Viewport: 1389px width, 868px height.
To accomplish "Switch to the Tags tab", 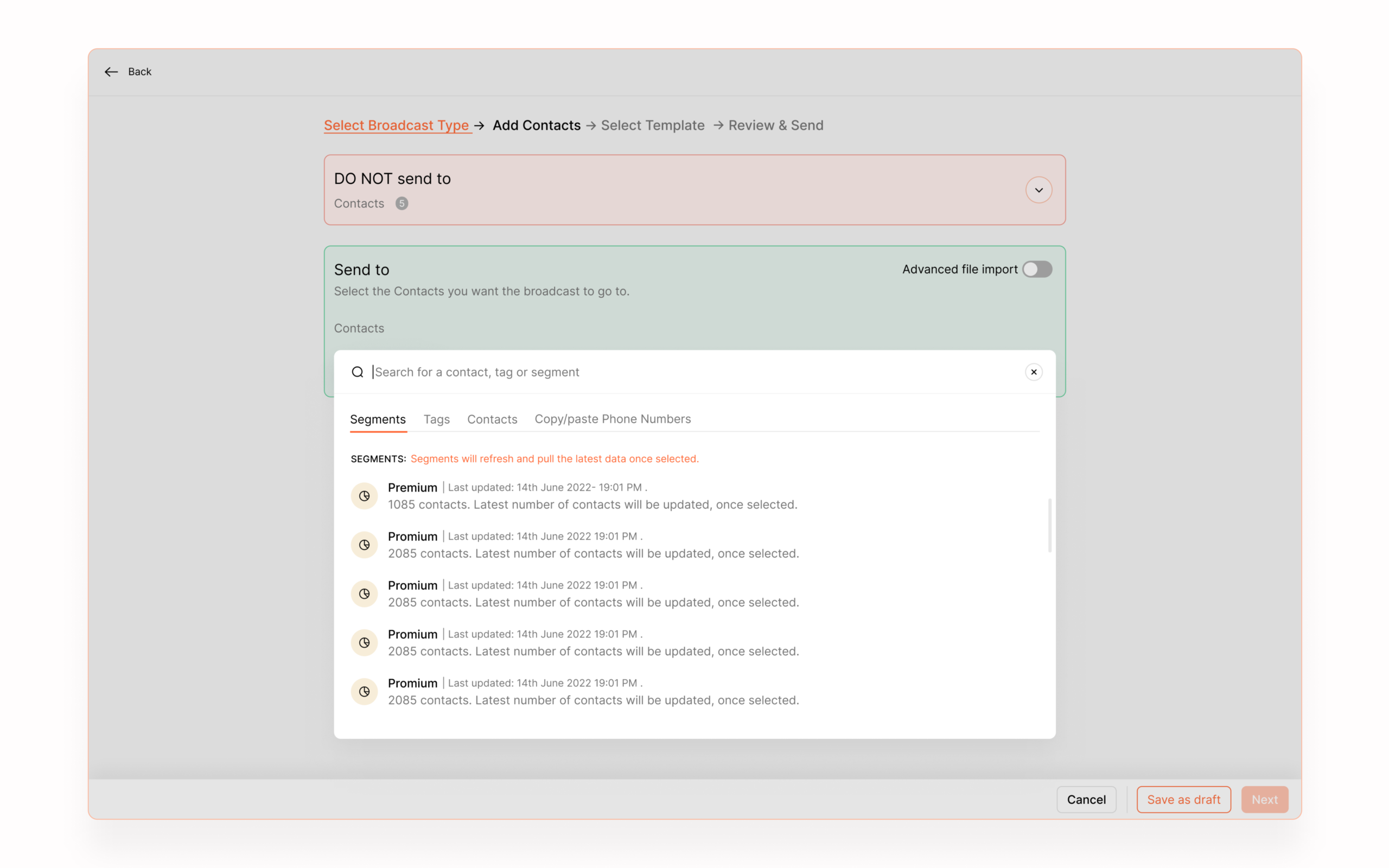I will (436, 419).
